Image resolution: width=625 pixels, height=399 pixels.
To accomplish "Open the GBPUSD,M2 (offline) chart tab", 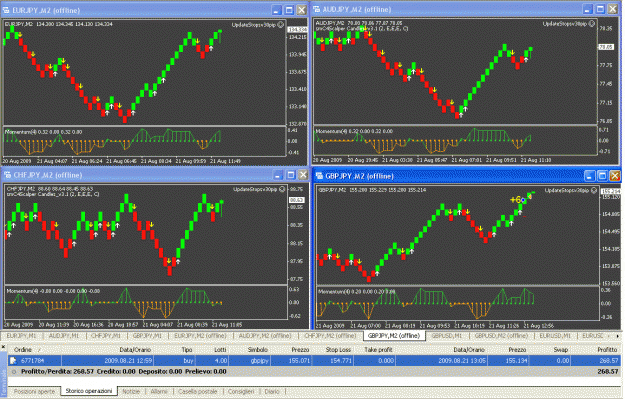I will pyautogui.click(x=501, y=336).
